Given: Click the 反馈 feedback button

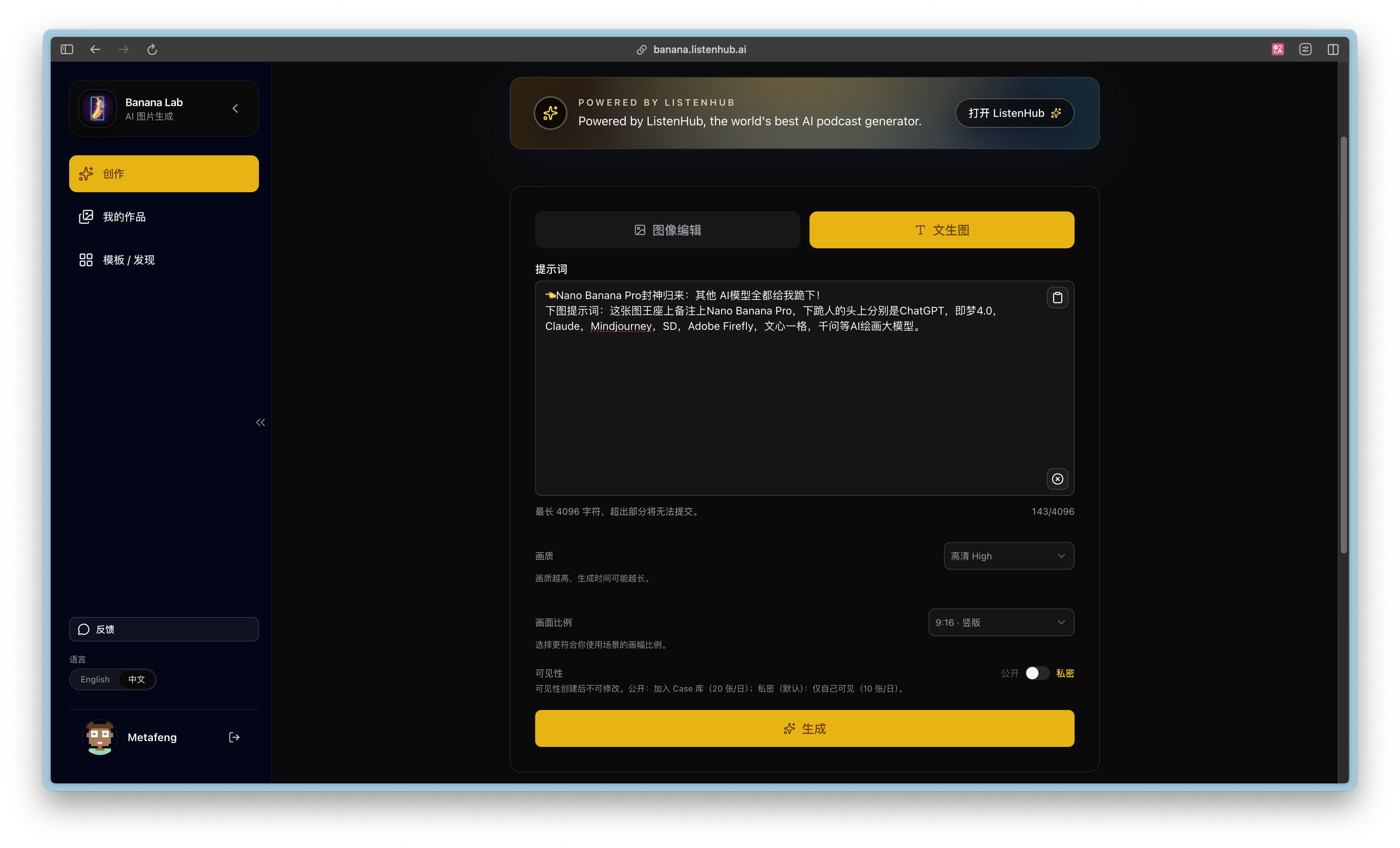Looking at the screenshot, I should 164,629.
